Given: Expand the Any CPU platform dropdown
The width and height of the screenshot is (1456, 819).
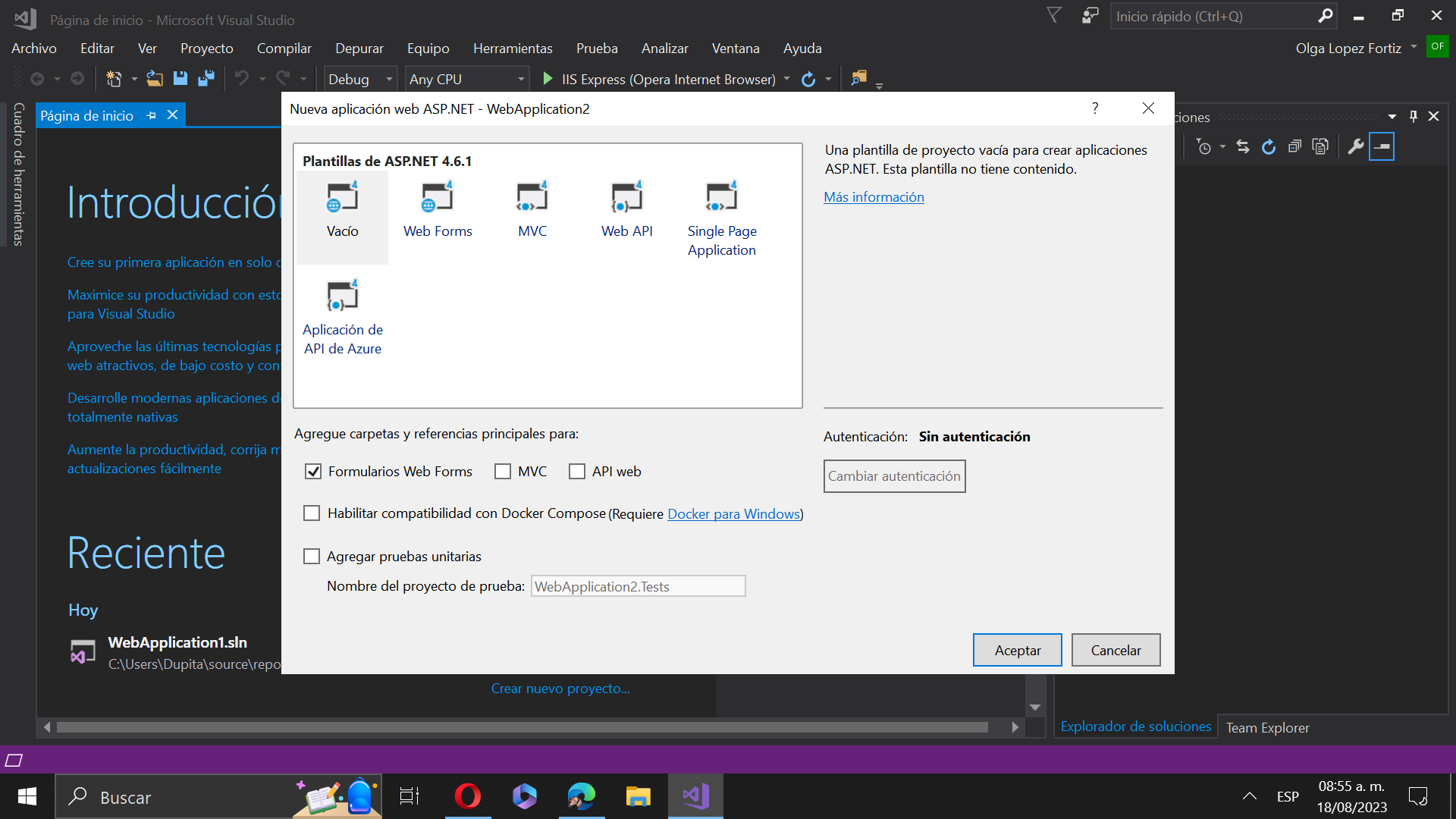Looking at the screenshot, I should tap(521, 80).
